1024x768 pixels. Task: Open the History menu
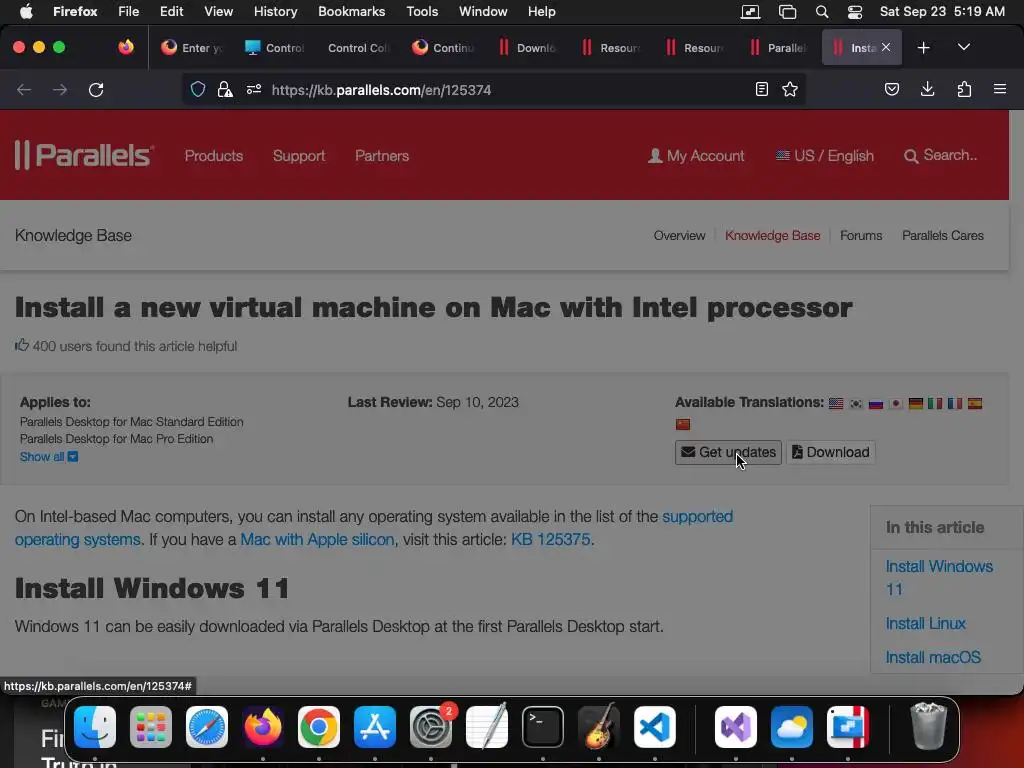(x=275, y=12)
